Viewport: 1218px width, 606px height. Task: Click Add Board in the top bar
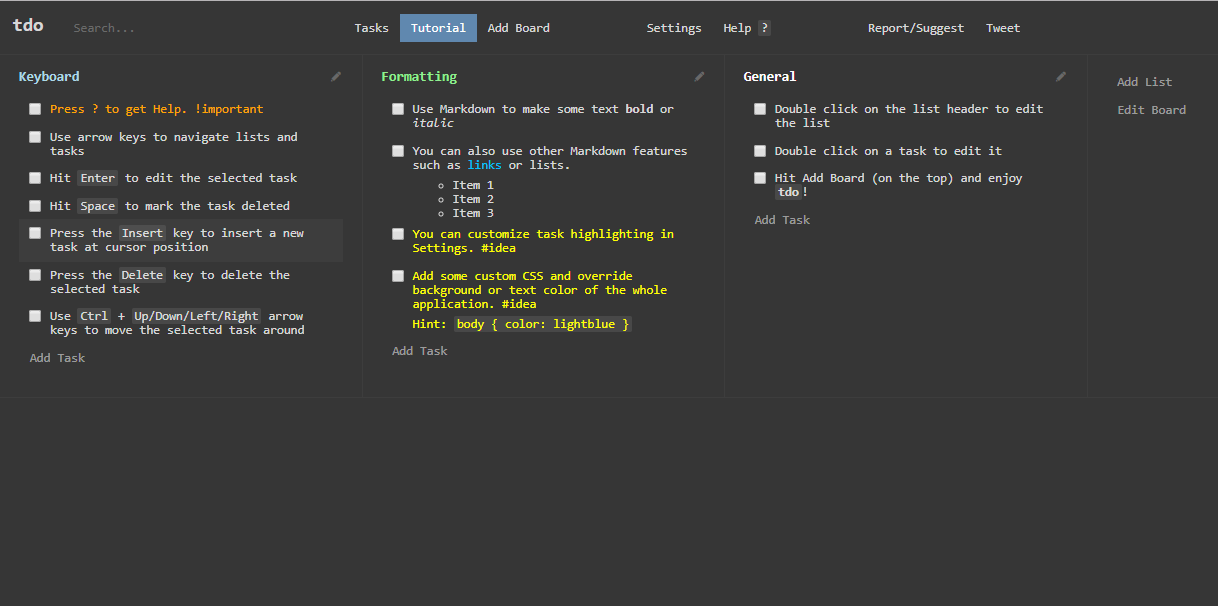(x=518, y=28)
